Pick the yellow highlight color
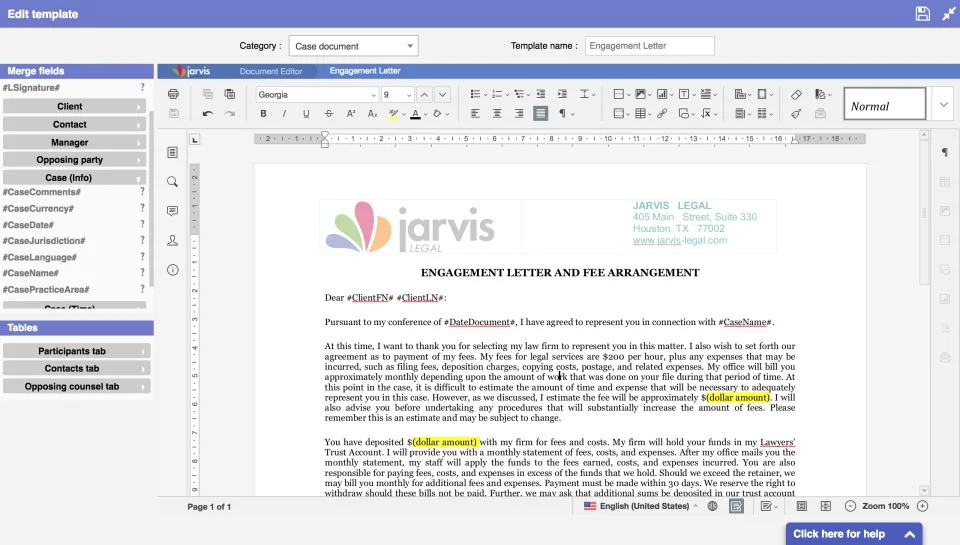Screen dimensions: 960x545 [393, 114]
